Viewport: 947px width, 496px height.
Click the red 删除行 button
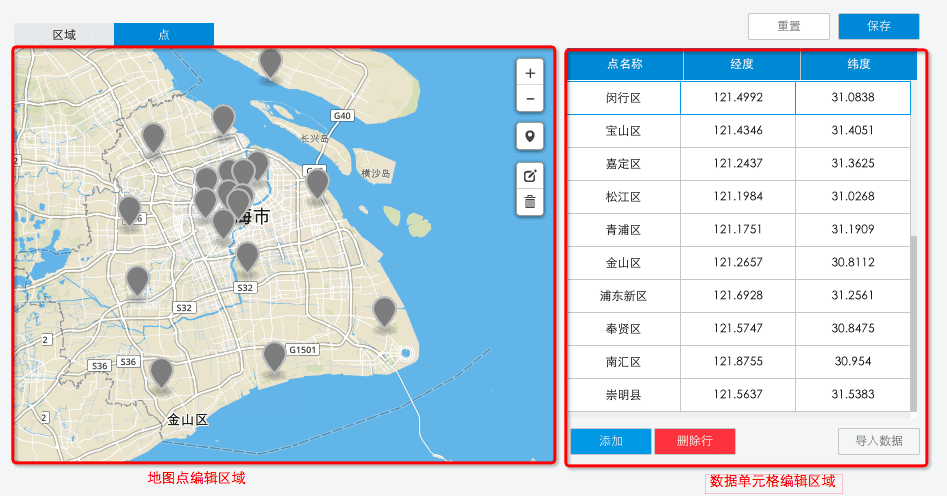tap(695, 441)
